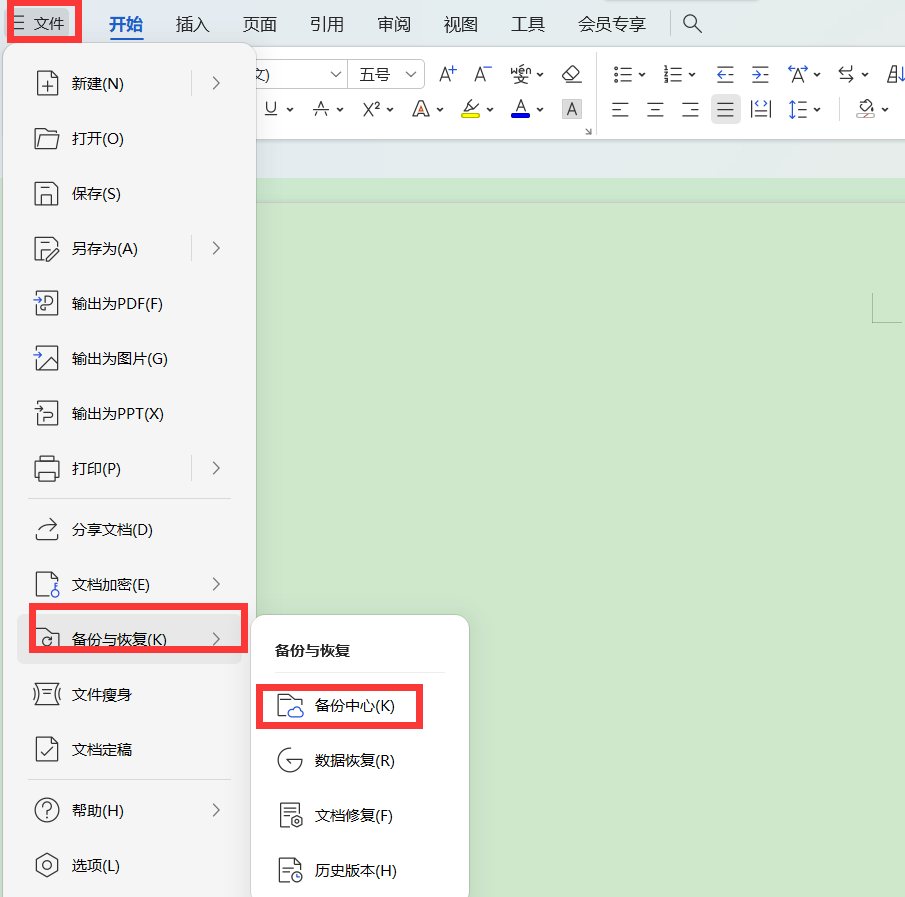The height and width of the screenshot is (897, 905).
Task: Toggle strikethrough formatting
Action: [321, 109]
